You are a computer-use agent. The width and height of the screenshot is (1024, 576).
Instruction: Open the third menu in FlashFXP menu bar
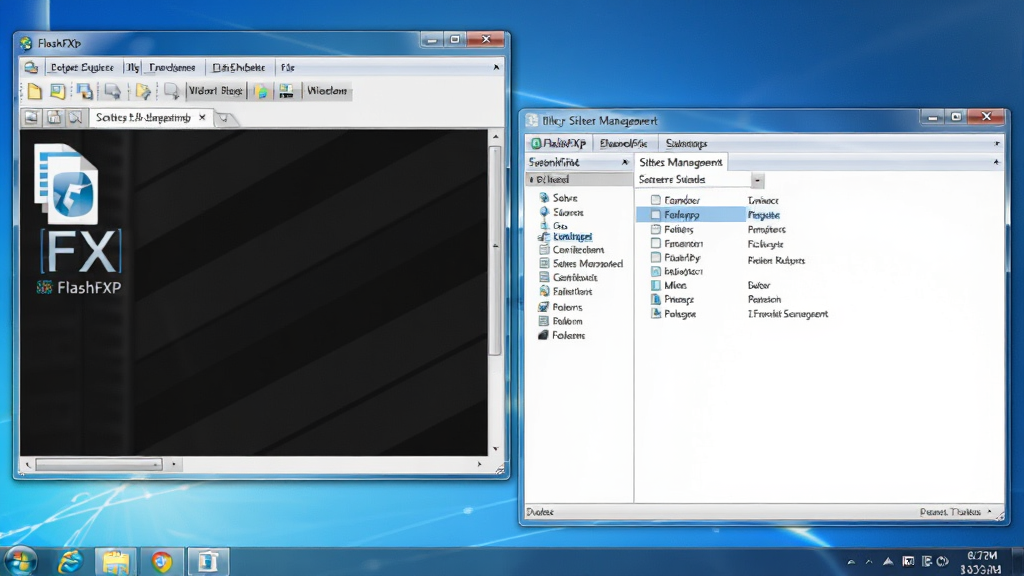click(x=172, y=67)
